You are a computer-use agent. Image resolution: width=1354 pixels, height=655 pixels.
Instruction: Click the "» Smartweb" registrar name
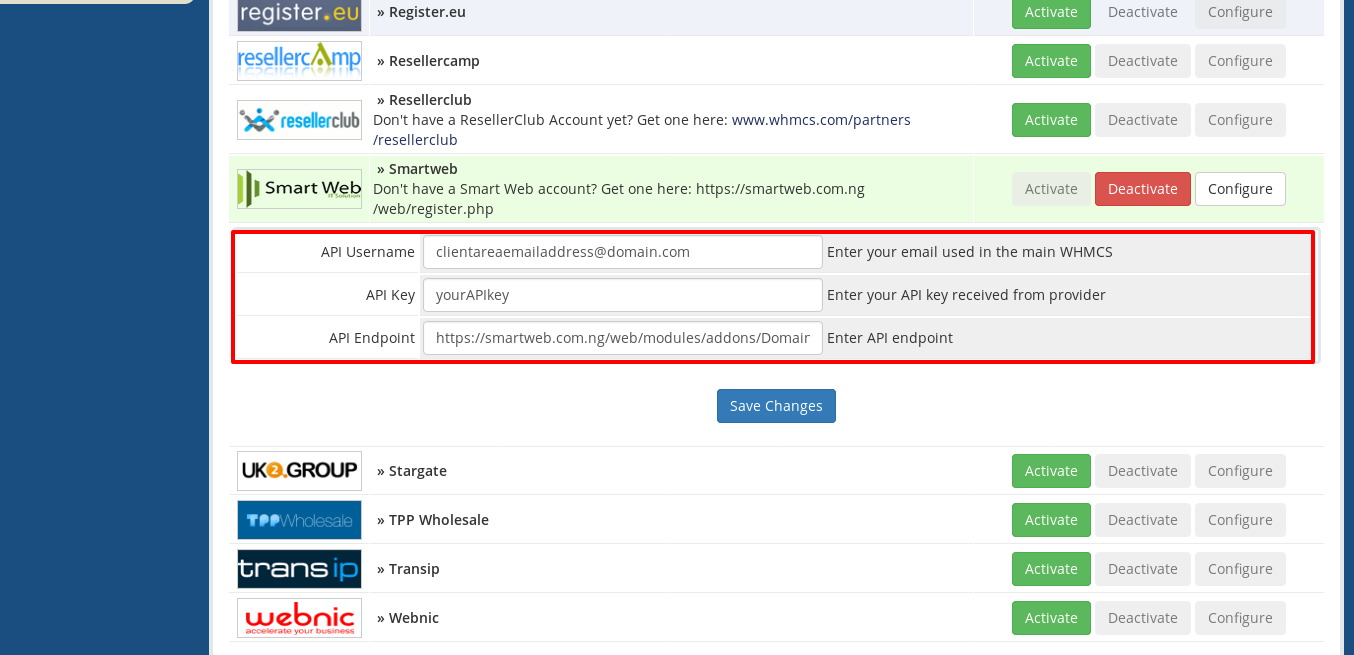(x=417, y=169)
